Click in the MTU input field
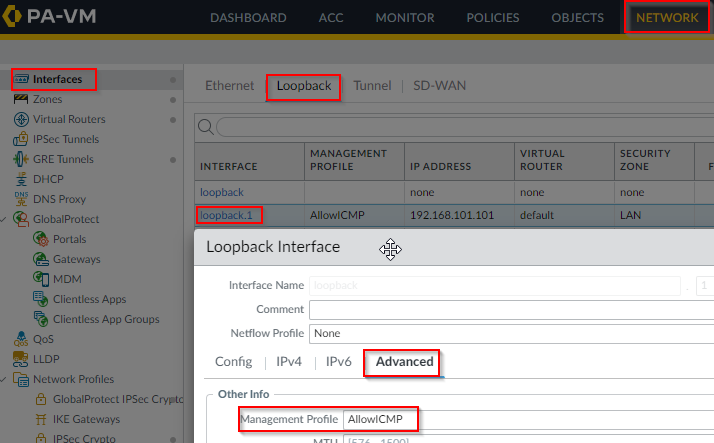This screenshot has width=714, height=443. 528,439
